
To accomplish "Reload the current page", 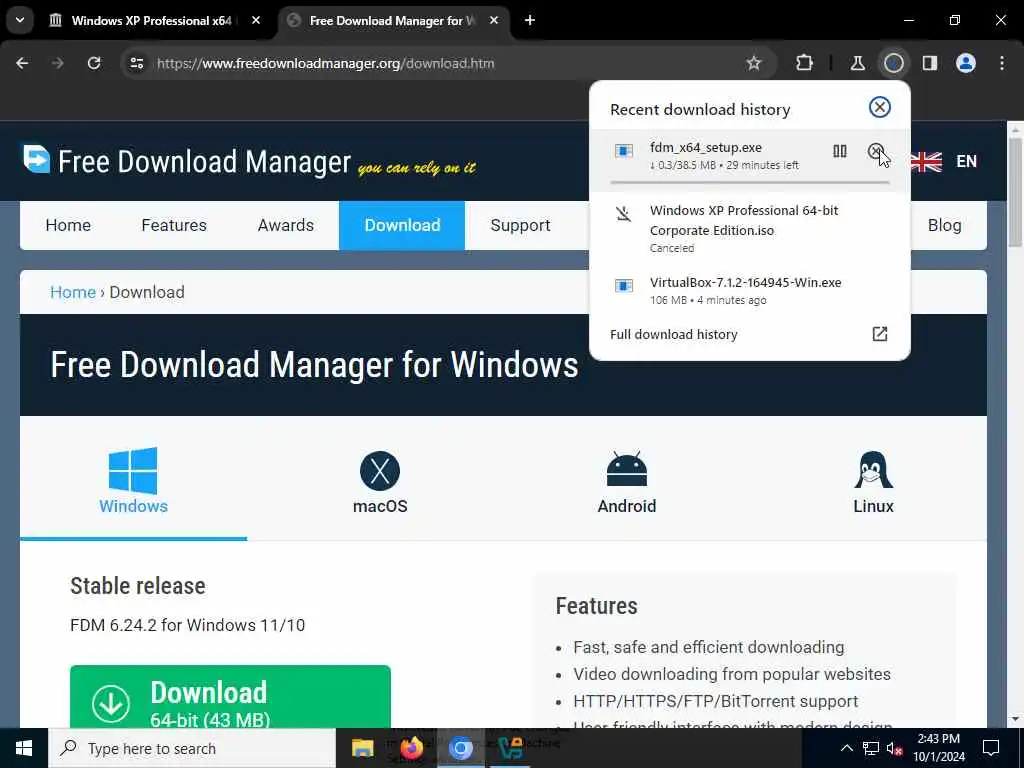I will pyautogui.click(x=94, y=63).
